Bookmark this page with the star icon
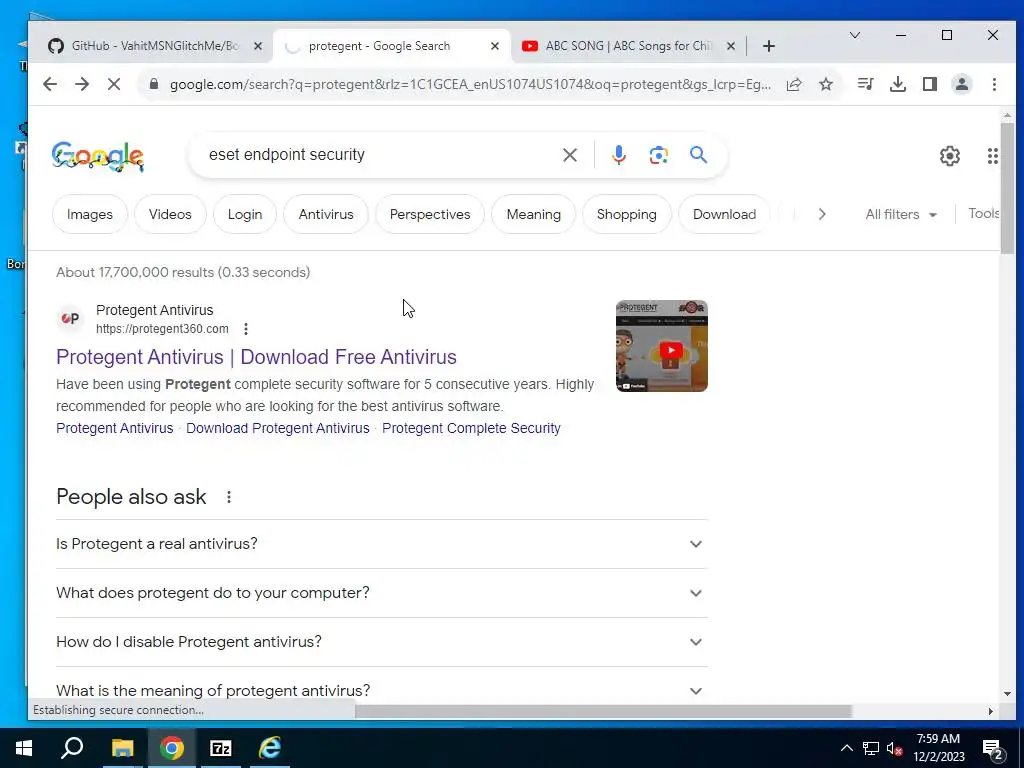The width and height of the screenshot is (1024, 768). tap(826, 84)
